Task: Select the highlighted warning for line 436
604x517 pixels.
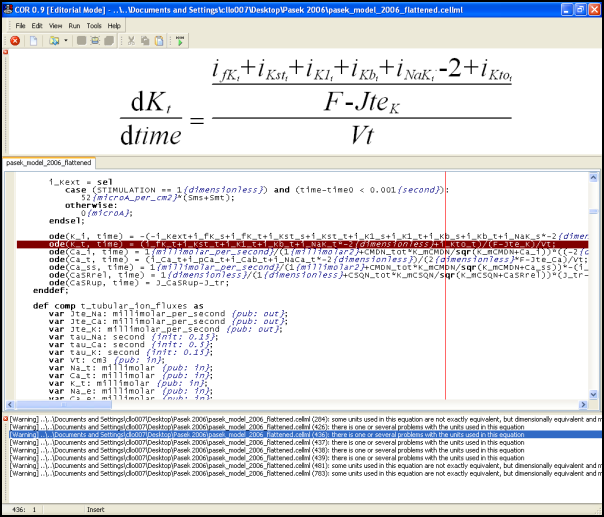Action: click(x=306, y=435)
